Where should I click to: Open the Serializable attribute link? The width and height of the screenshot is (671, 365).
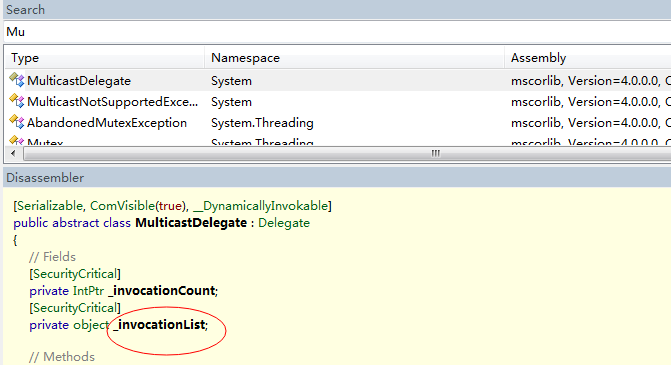coord(50,206)
